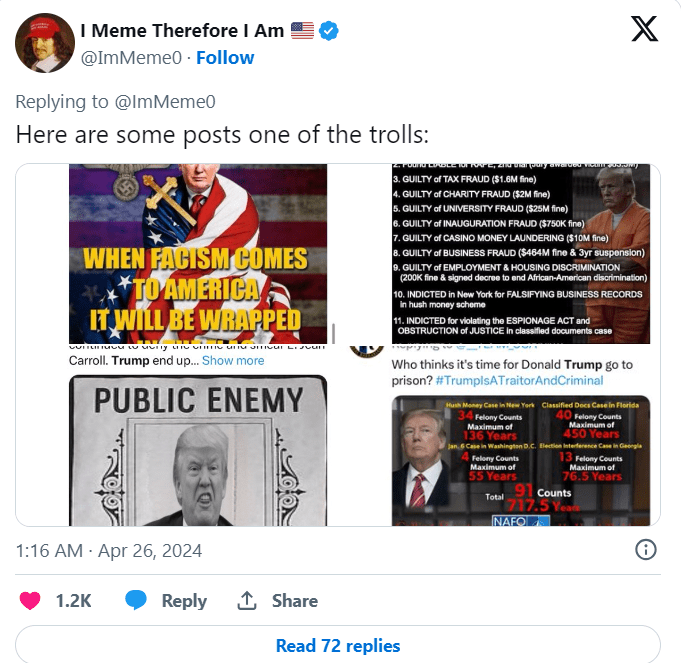Open the author's profile avatar

click(45, 43)
